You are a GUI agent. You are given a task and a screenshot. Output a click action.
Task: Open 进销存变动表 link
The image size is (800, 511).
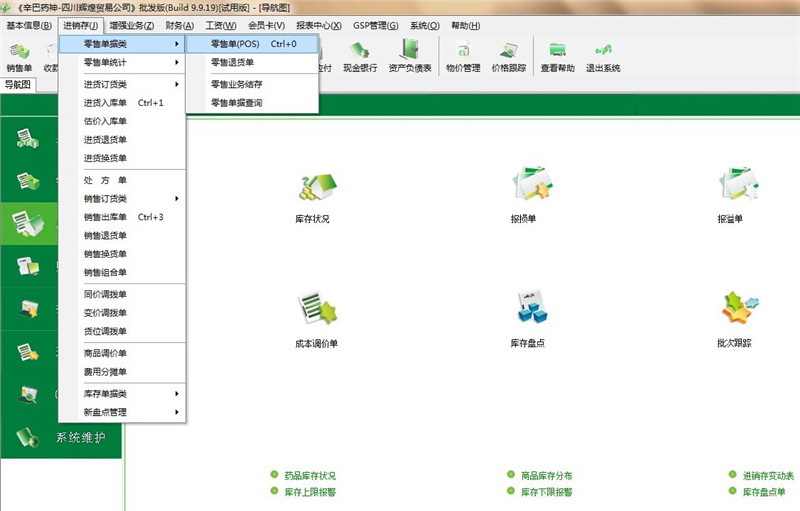[768, 475]
